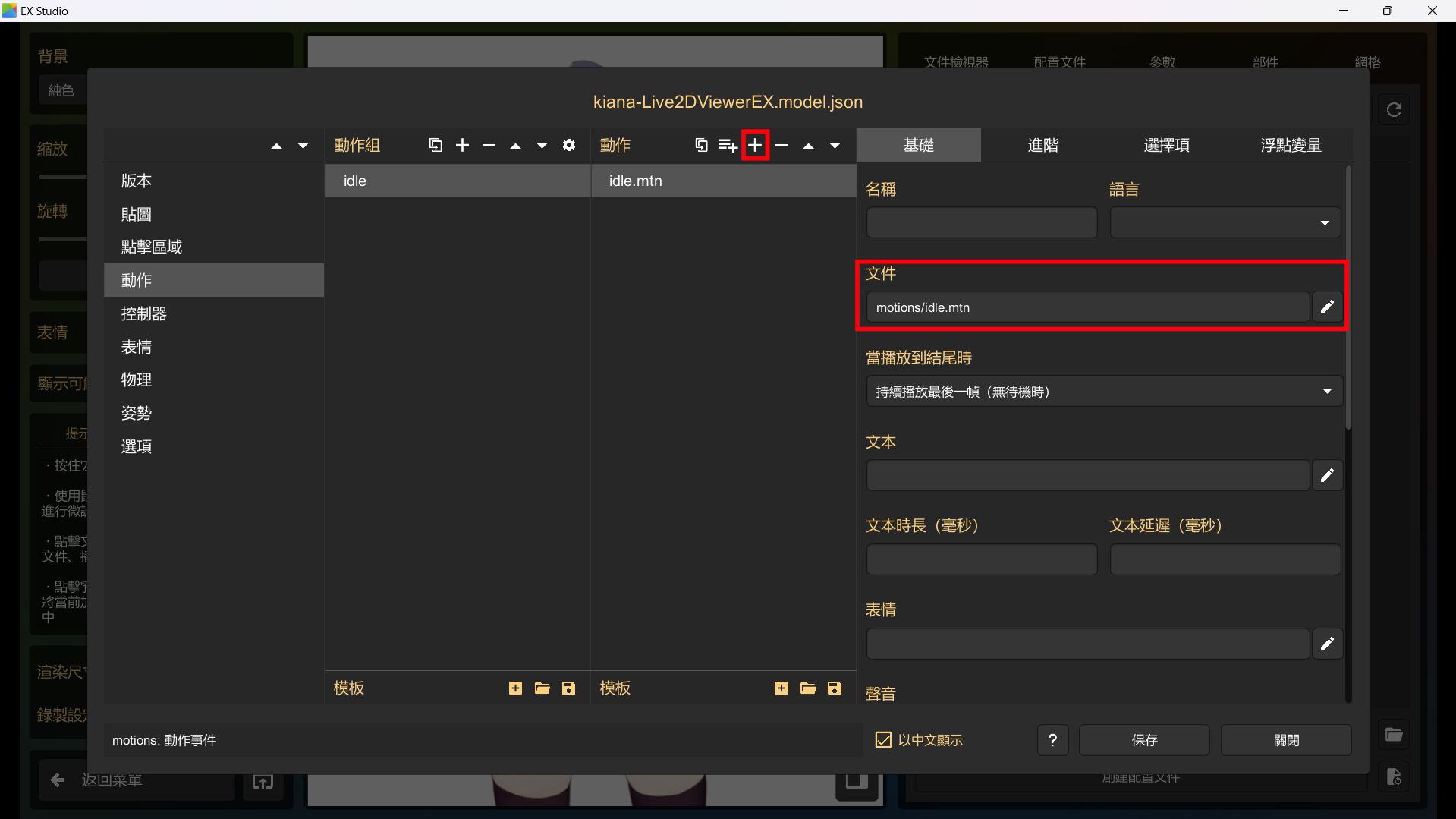Toggle the 以中文顯示 checkbox
This screenshot has height=819, width=1456.
[883, 740]
